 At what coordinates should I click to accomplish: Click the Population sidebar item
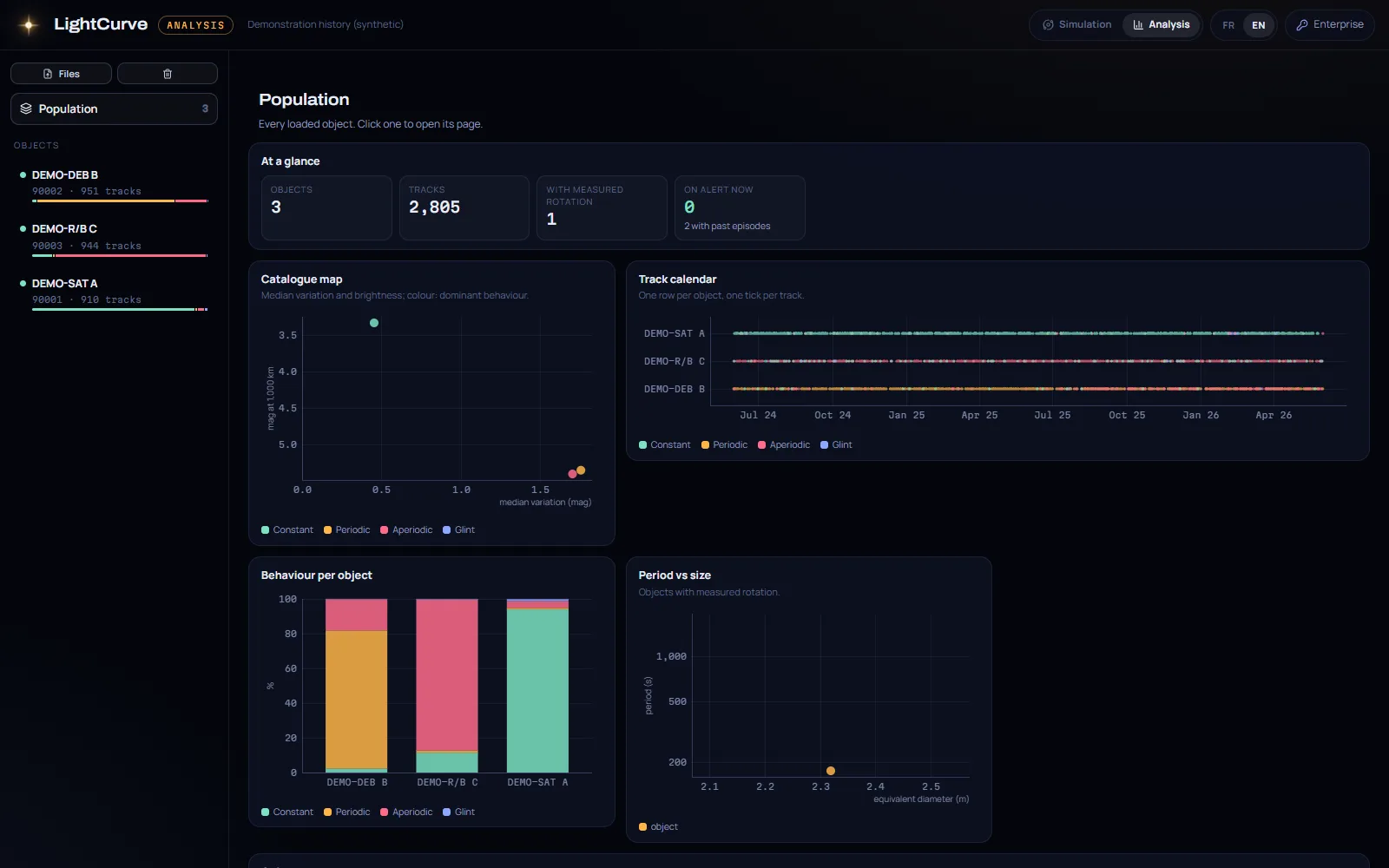coord(114,108)
